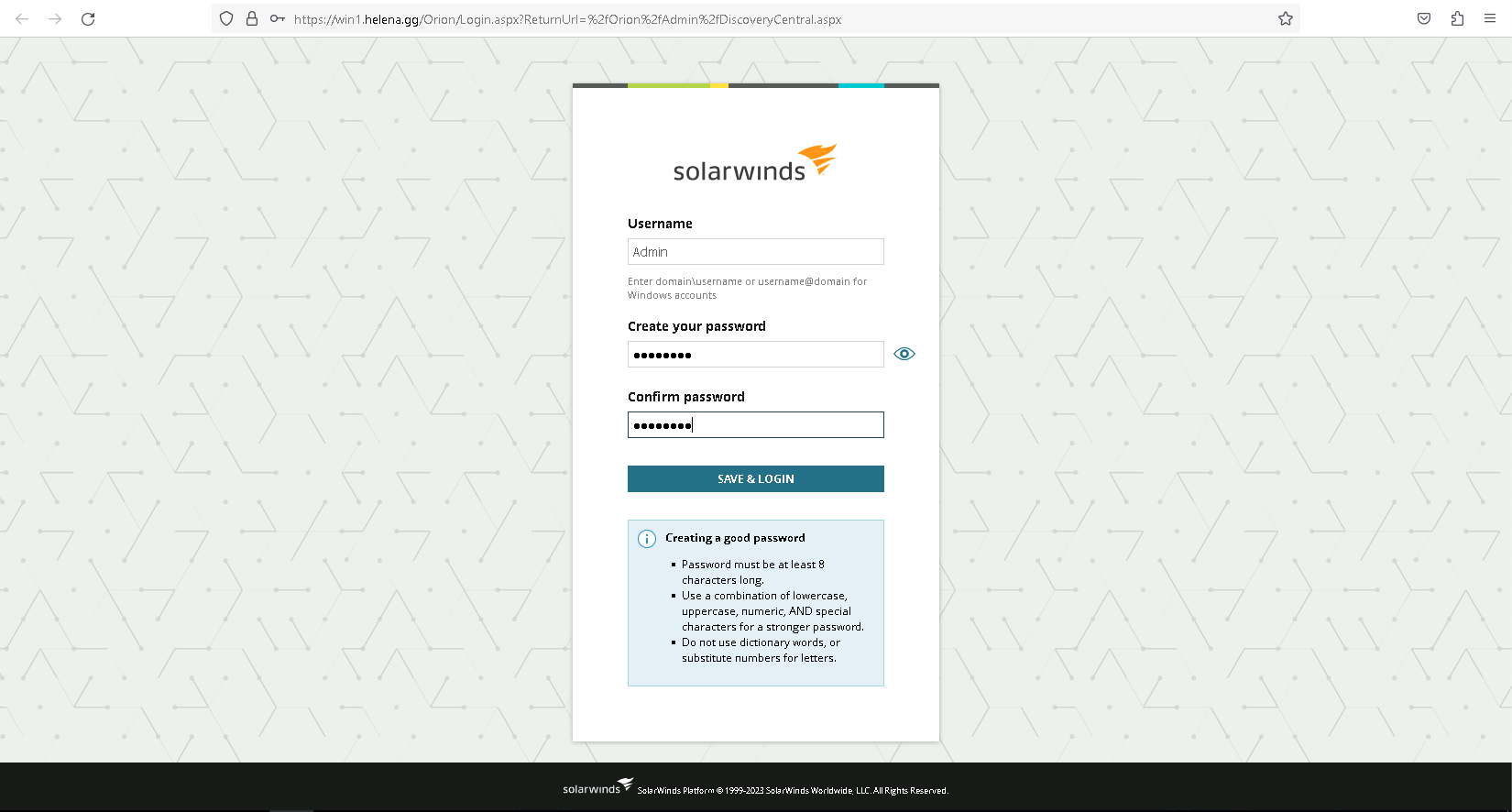Click the browser Forward arrow
1512x812 pixels.
55,18
